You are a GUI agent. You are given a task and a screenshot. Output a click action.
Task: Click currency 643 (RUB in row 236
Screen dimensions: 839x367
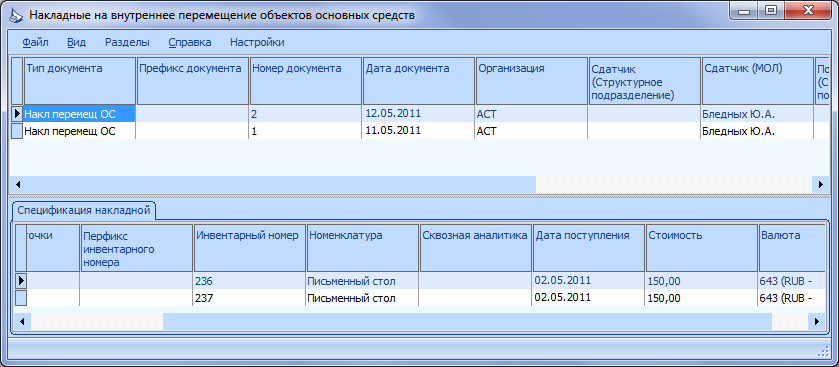tap(791, 280)
